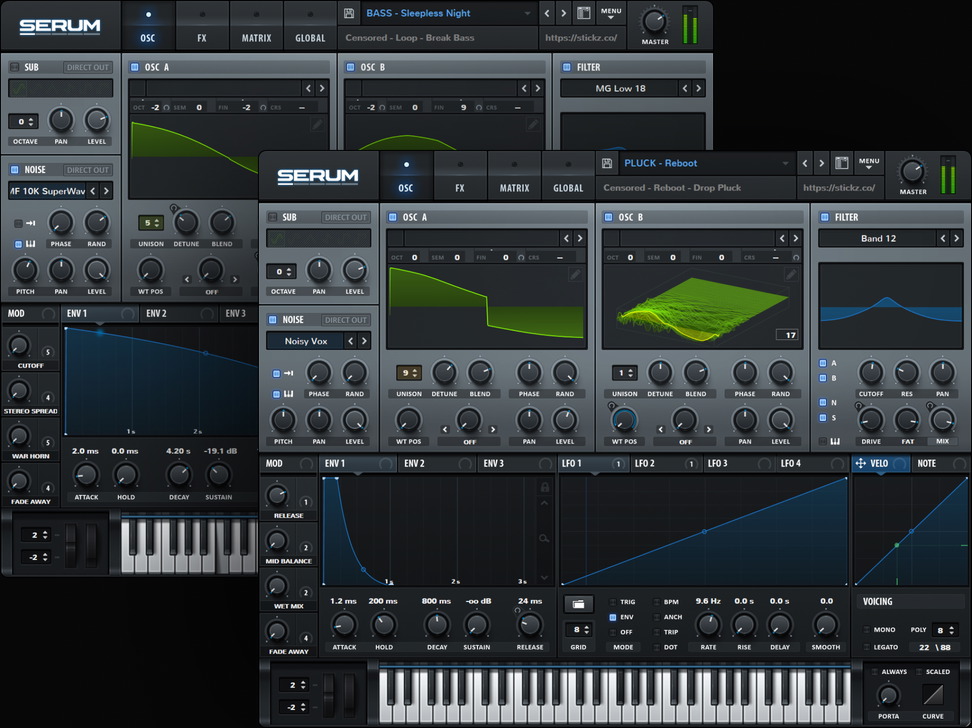Select next OSC B wavetable in PLUCK window

coord(795,238)
